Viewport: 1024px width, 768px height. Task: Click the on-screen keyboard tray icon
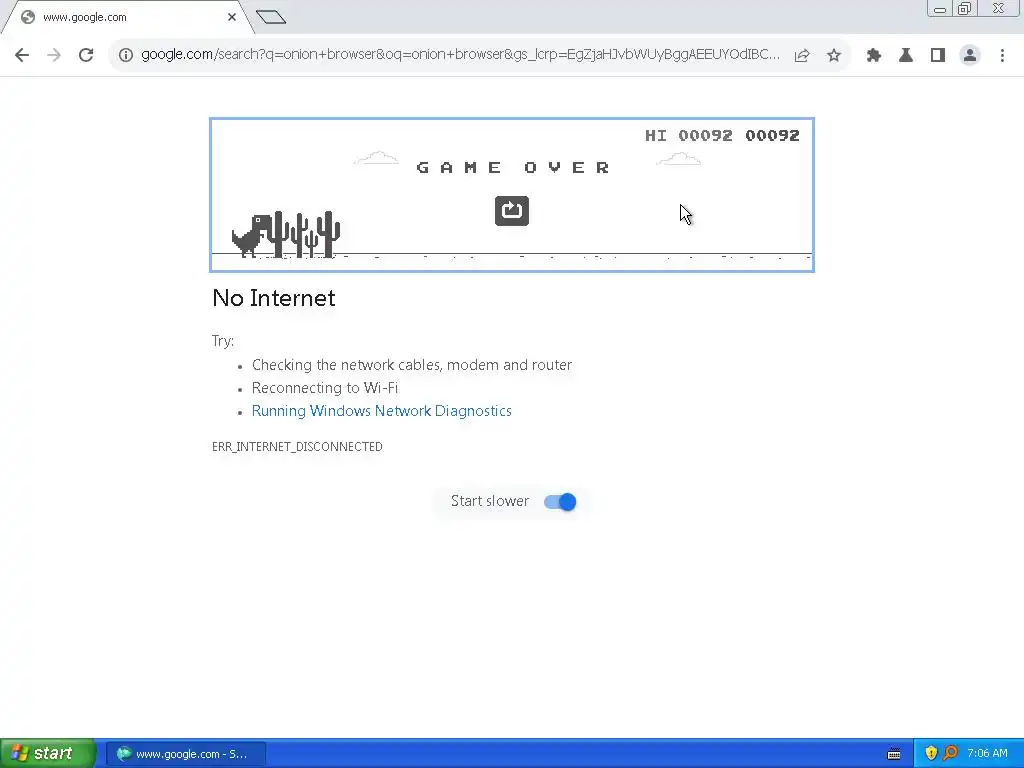click(x=894, y=754)
